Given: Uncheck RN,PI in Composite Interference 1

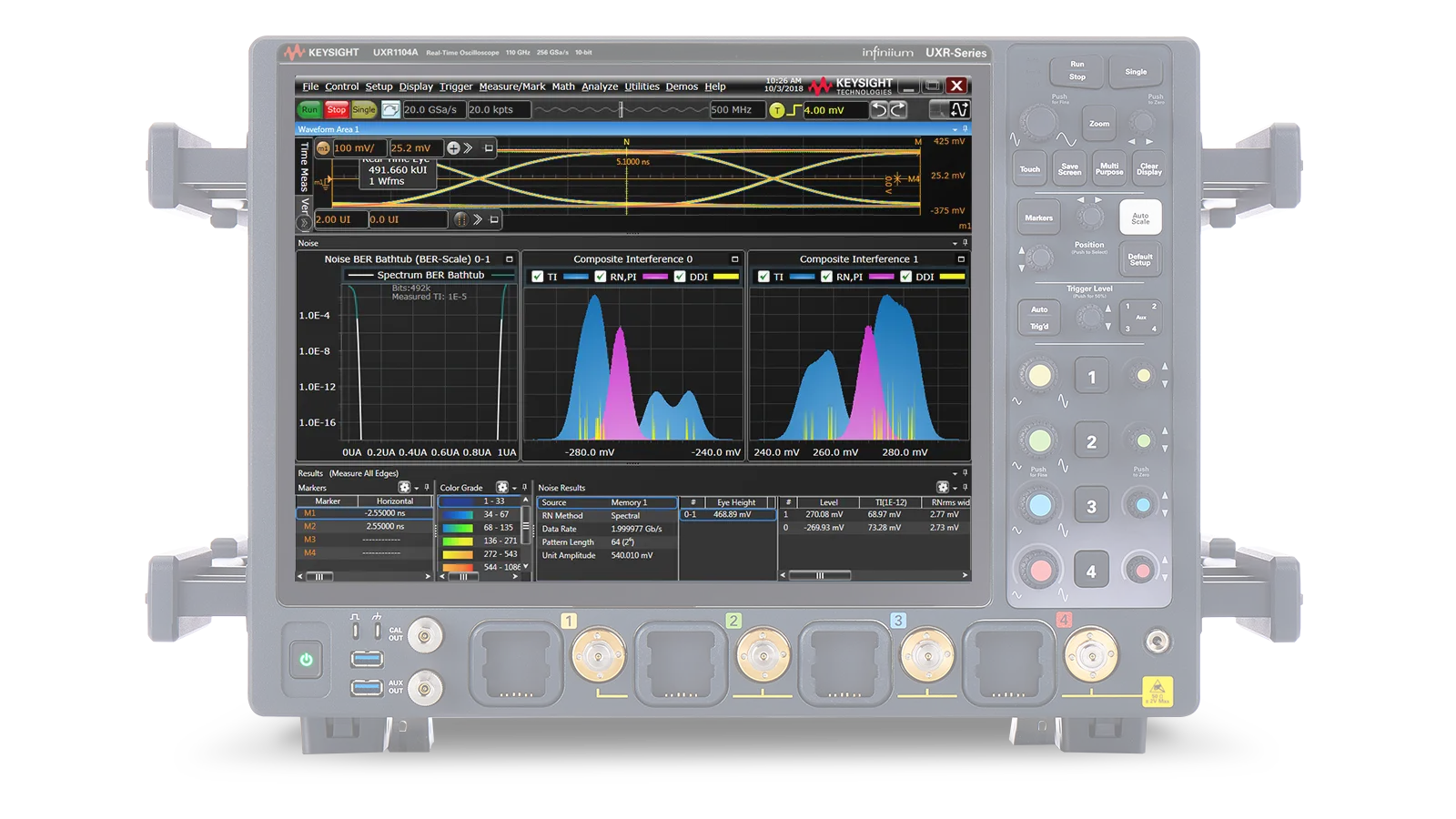Looking at the screenshot, I should click(x=826, y=277).
